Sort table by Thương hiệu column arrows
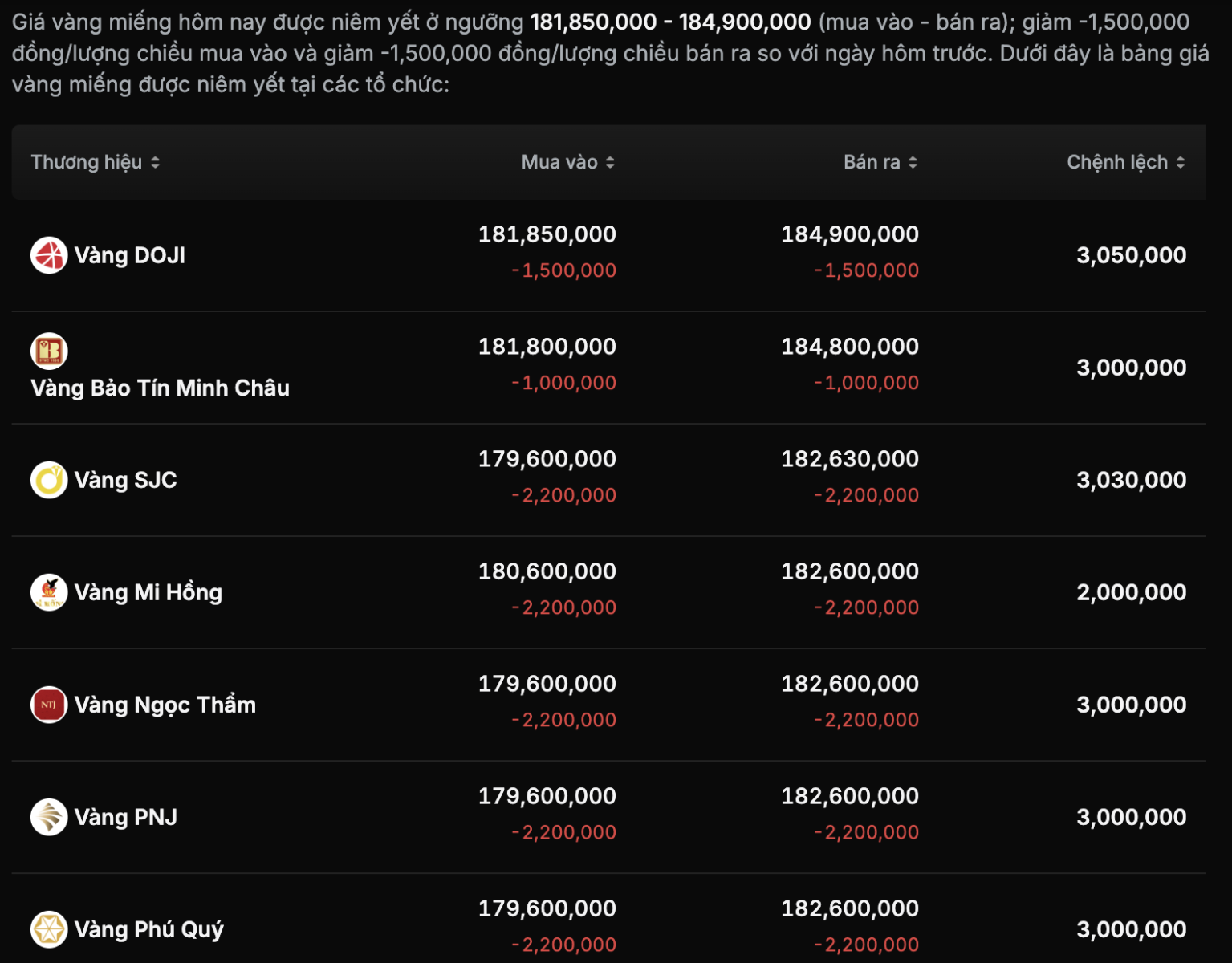Screen dimensions: 1232x963 tap(155, 162)
